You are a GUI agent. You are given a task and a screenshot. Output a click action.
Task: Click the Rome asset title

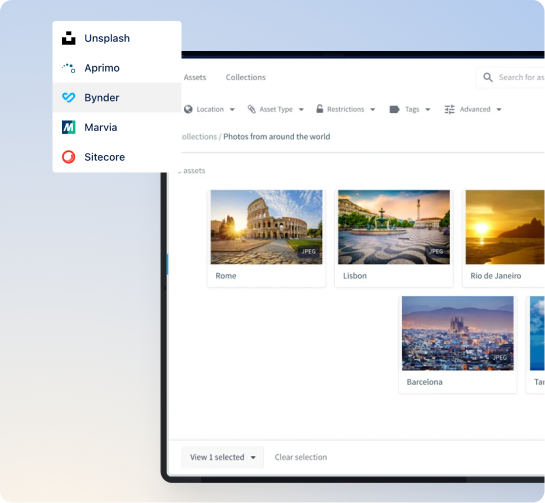click(226, 276)
